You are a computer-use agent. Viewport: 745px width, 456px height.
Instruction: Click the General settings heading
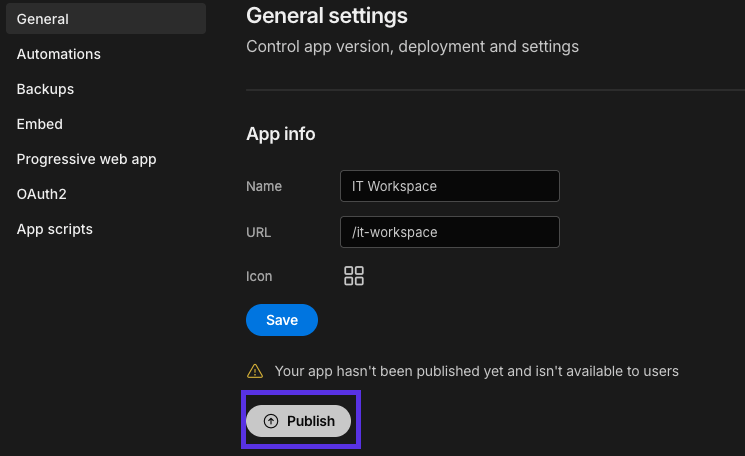tap(327, 16)
